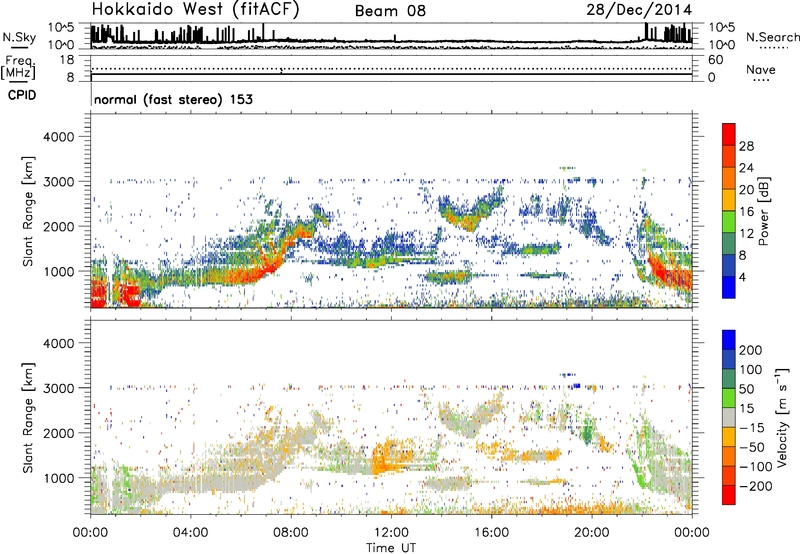Viewport: 800px width, 554px height.
Task: Click the solid frequency line in the Freq. panel
Action: click(391, 74)
